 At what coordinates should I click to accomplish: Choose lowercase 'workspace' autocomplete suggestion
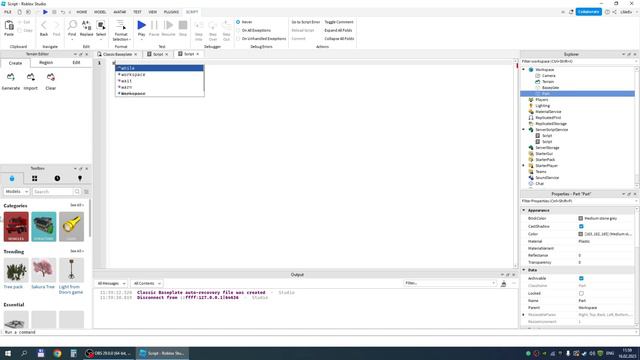tap(160, 75)
